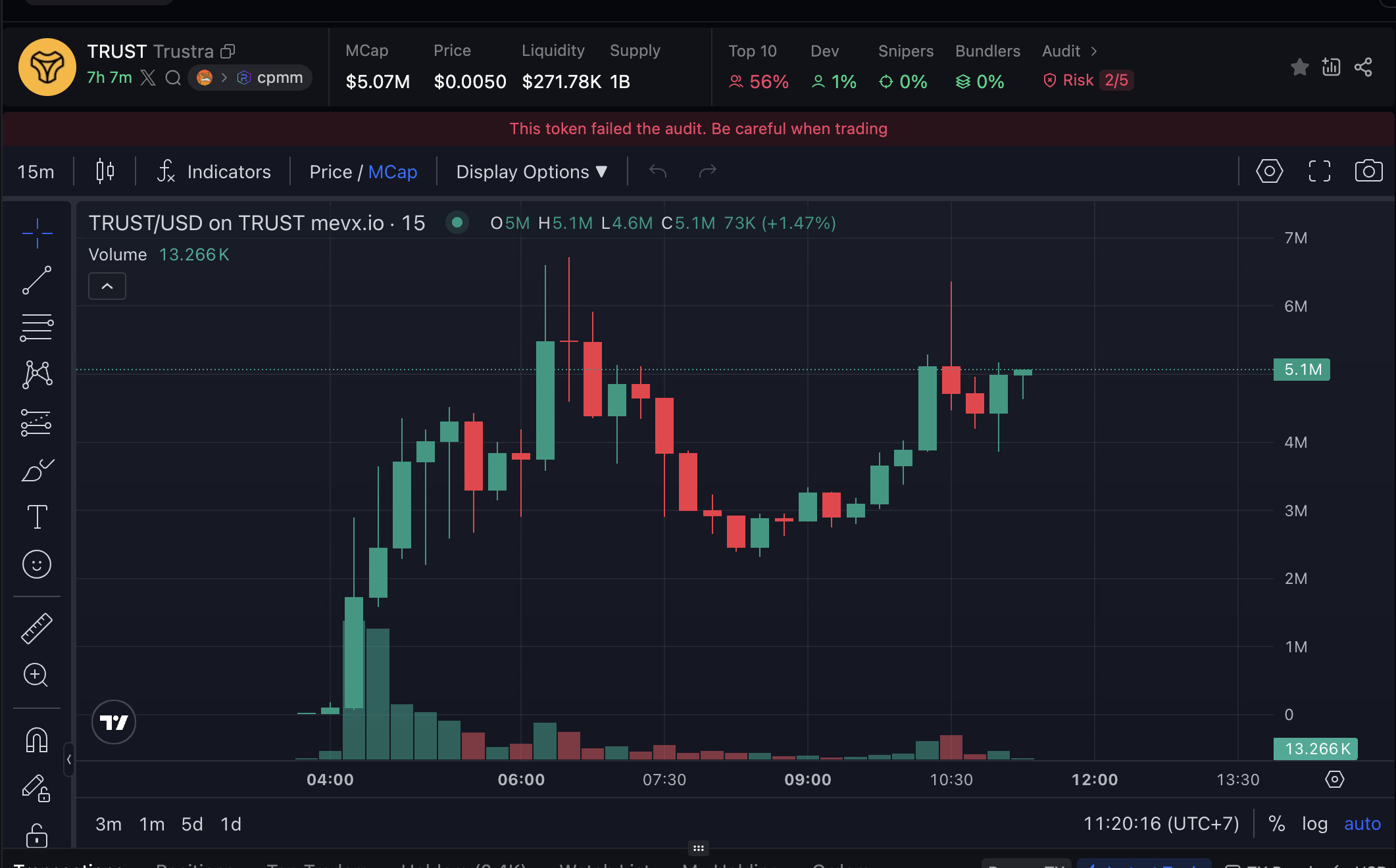Open candlestick chart type selector

coord(105,172)
